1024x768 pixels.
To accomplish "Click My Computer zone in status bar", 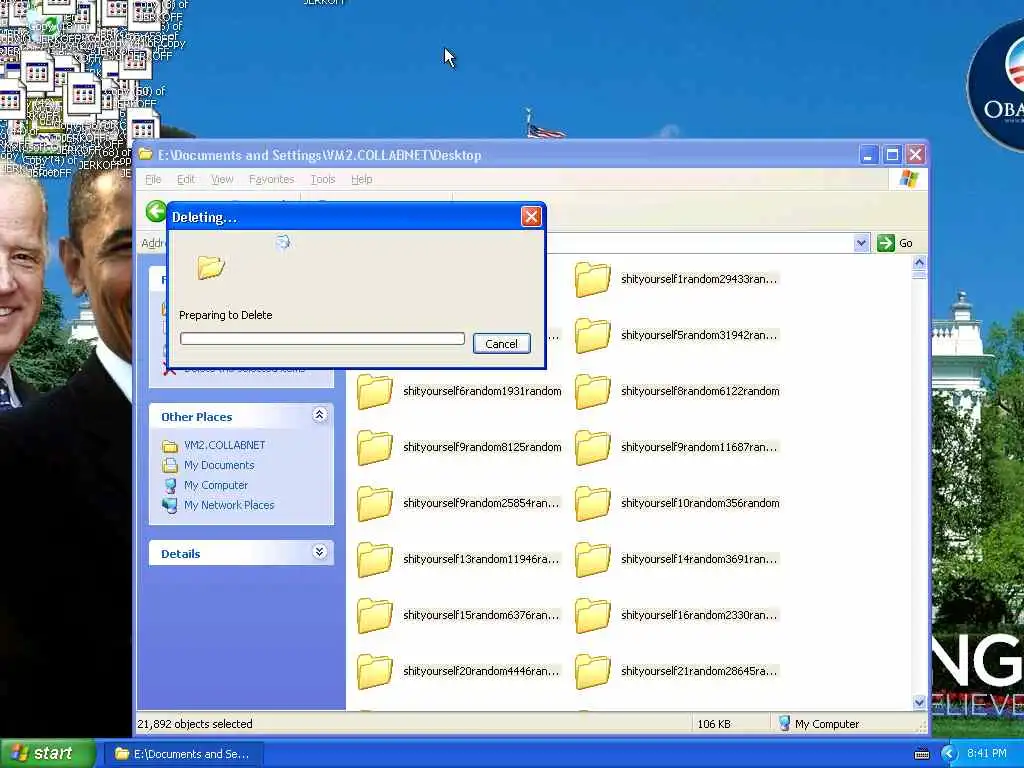I will pos(819,724).
